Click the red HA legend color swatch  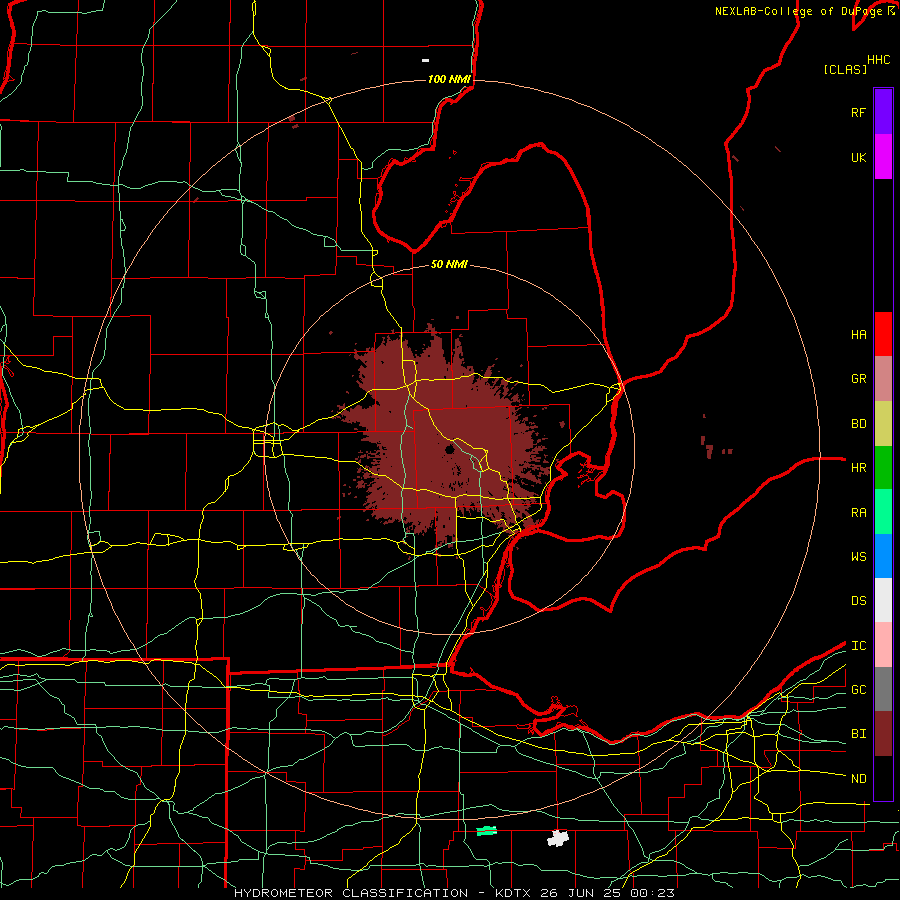883,334
